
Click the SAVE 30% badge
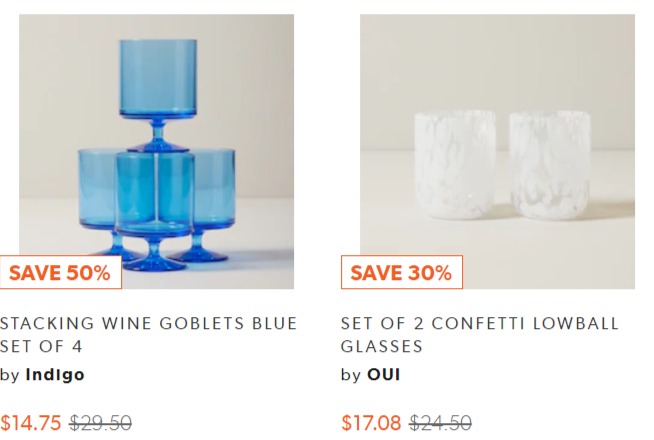tap(401, 272)
